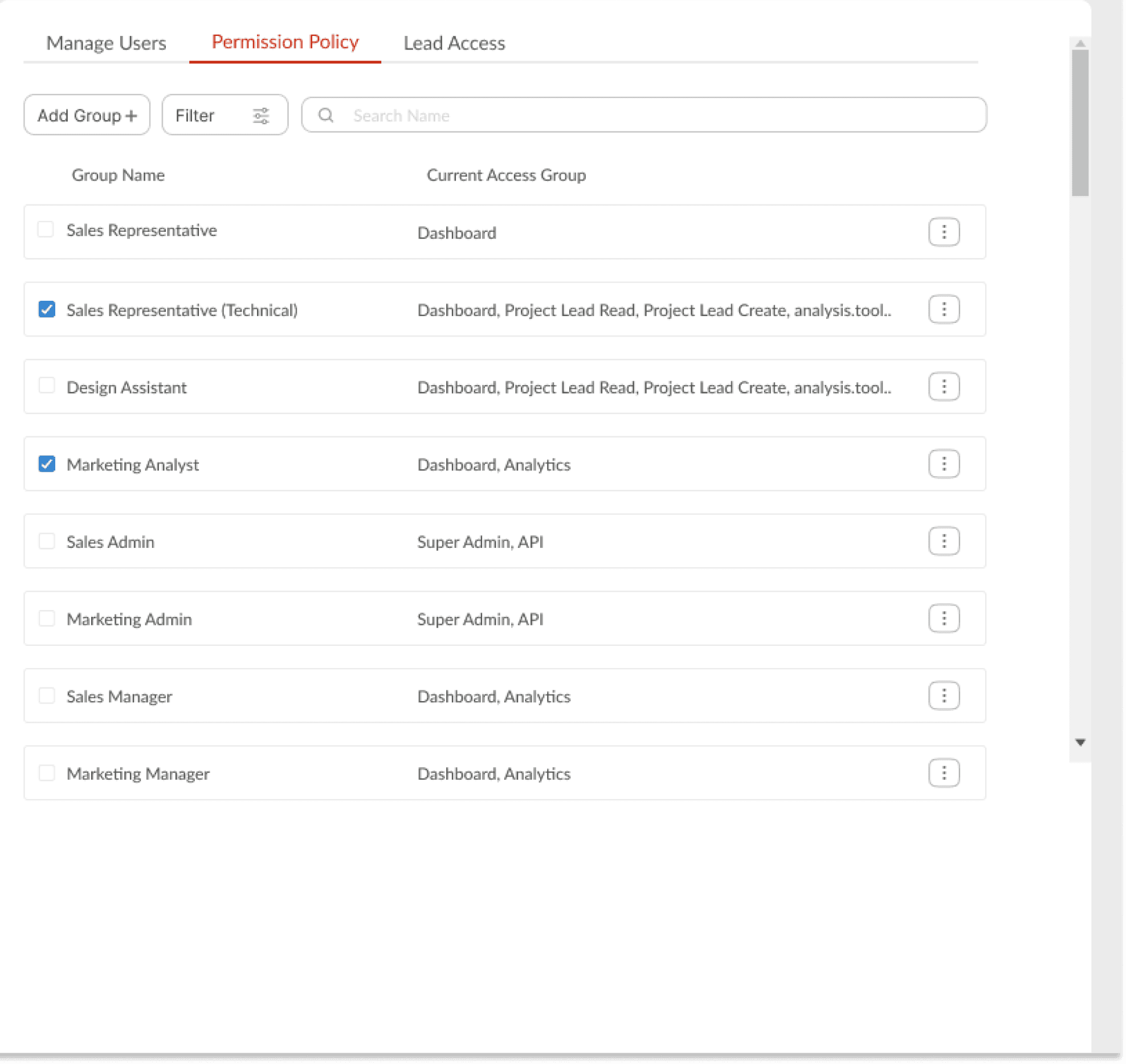The width and height of the screenshot is (1126, 1064).
Task: Click the search magnifier icon
Action: [326, 115]
